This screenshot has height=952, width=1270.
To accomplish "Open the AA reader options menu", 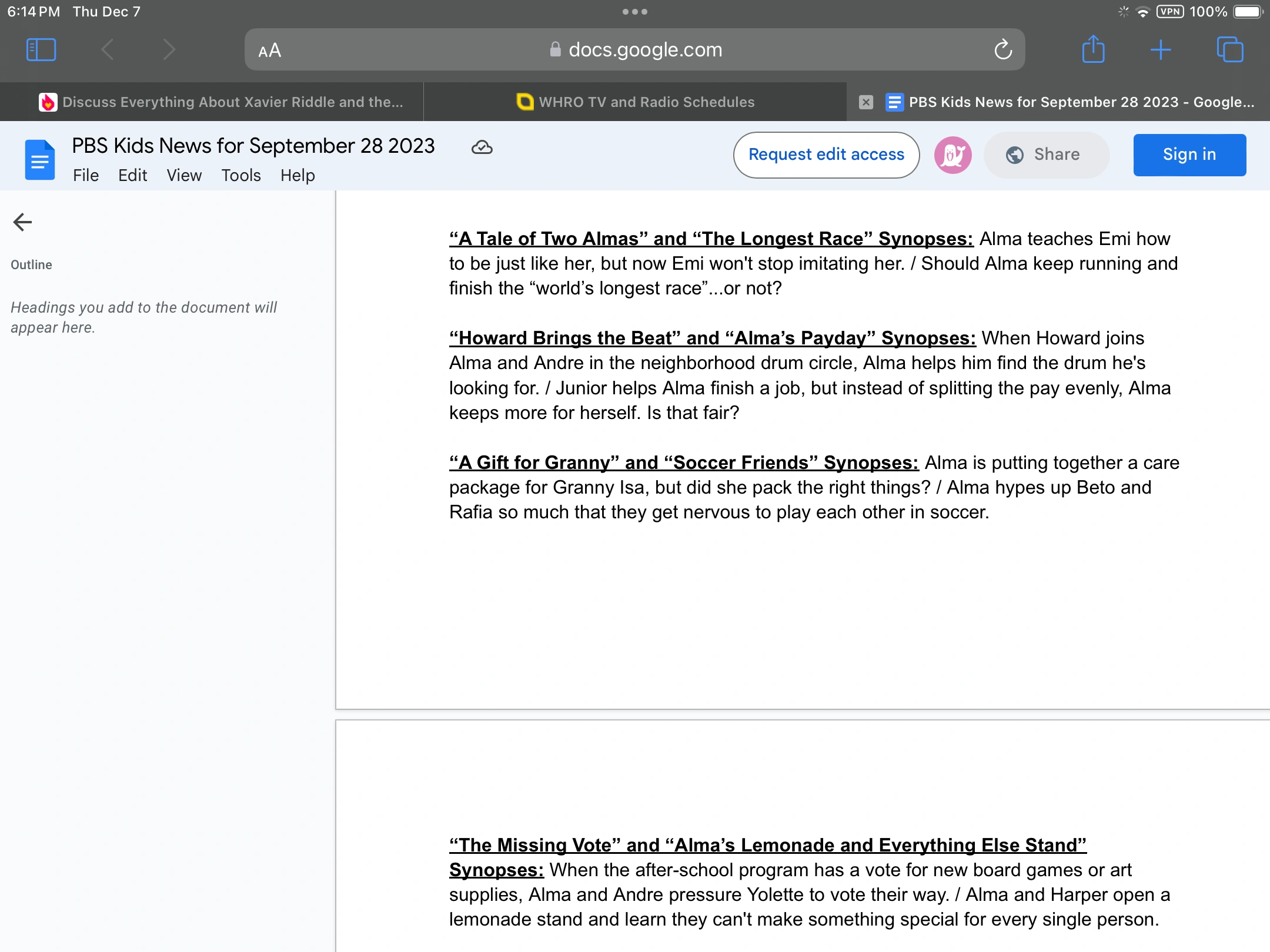I will tap(270, 51).
